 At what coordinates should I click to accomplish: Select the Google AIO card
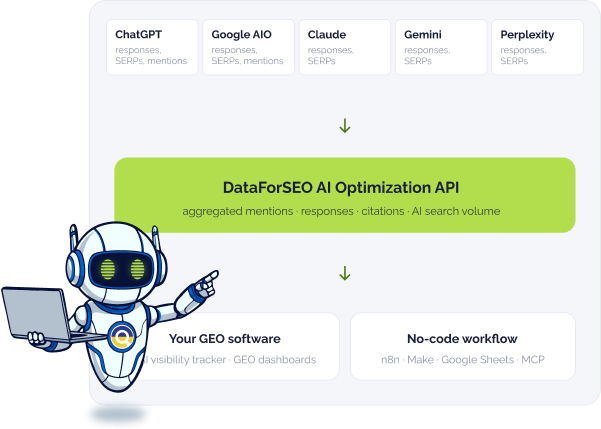[x=248, y=47]
